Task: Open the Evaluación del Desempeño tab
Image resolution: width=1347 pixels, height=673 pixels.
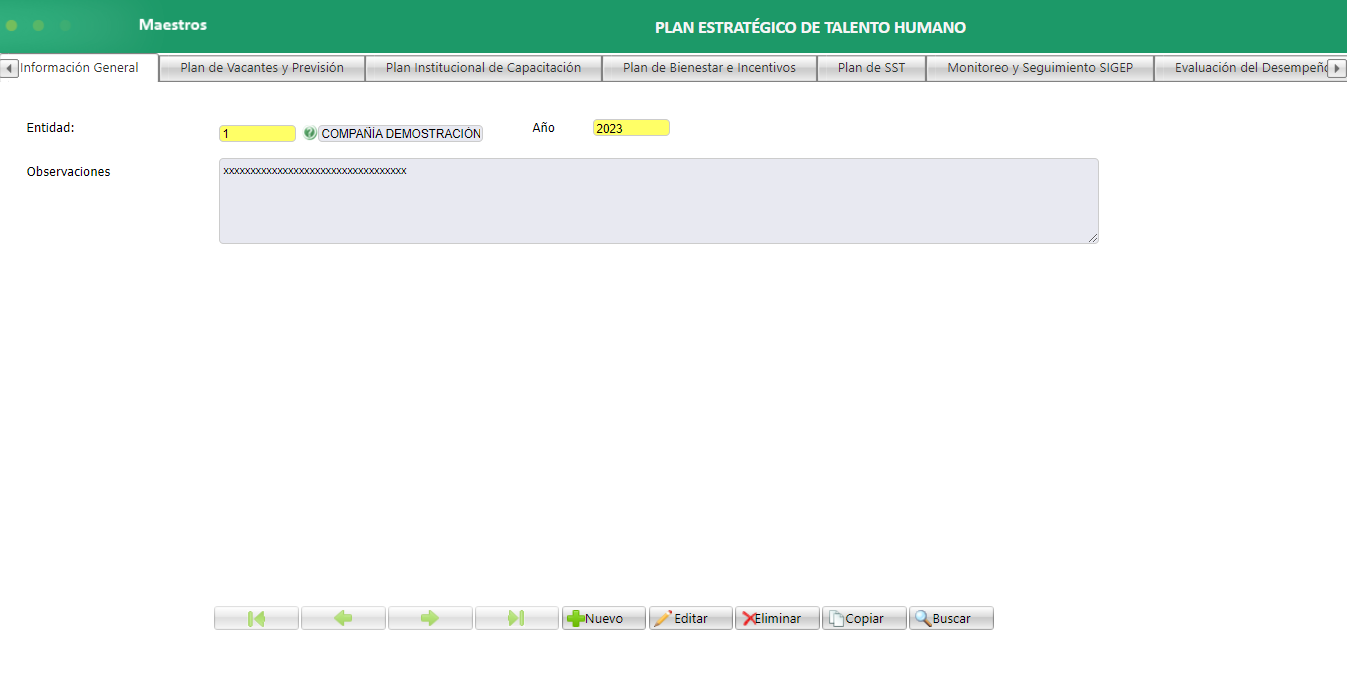Action: click(1241, 68)
